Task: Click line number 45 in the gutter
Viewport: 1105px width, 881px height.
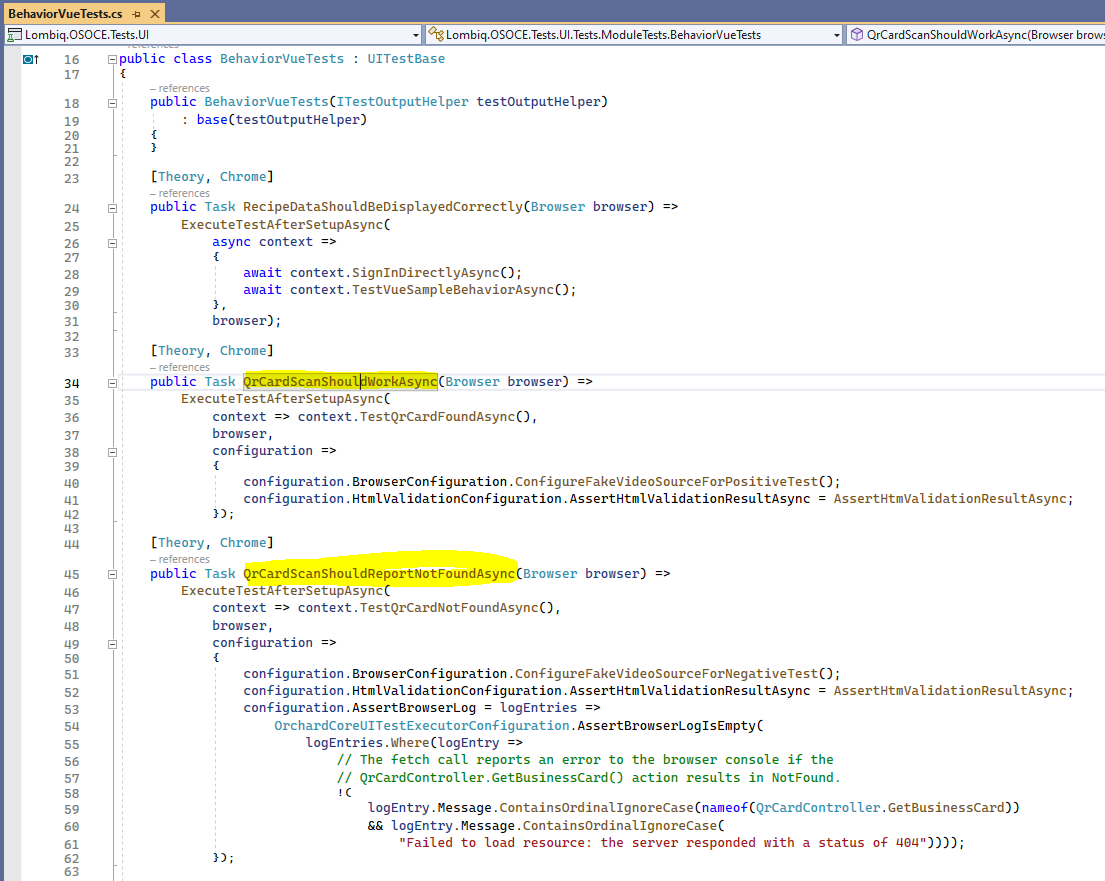Action: pos(72,574)
